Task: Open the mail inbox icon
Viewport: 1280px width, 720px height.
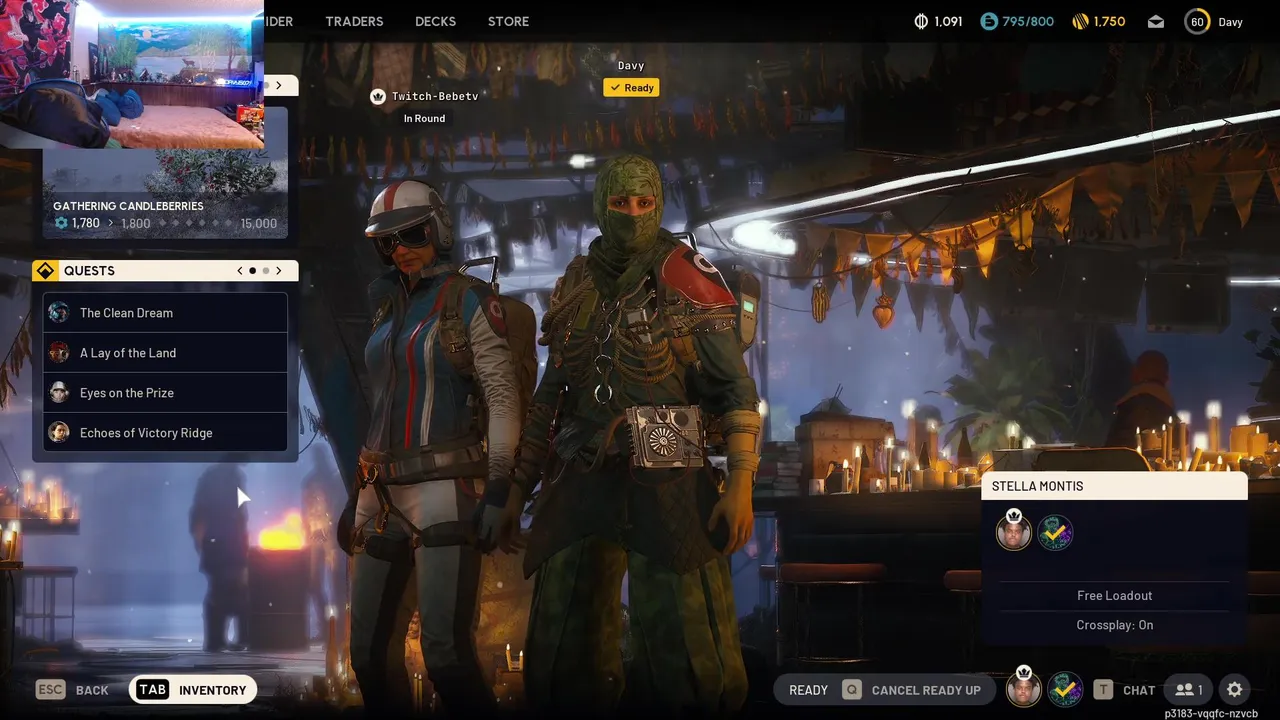Action: pos(1156,21)
